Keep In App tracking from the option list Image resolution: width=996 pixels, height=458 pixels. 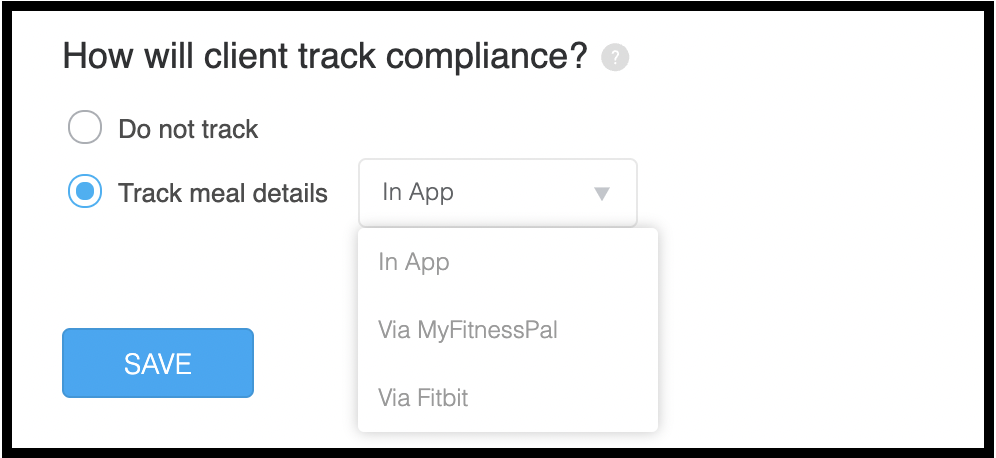click(508, 262)
